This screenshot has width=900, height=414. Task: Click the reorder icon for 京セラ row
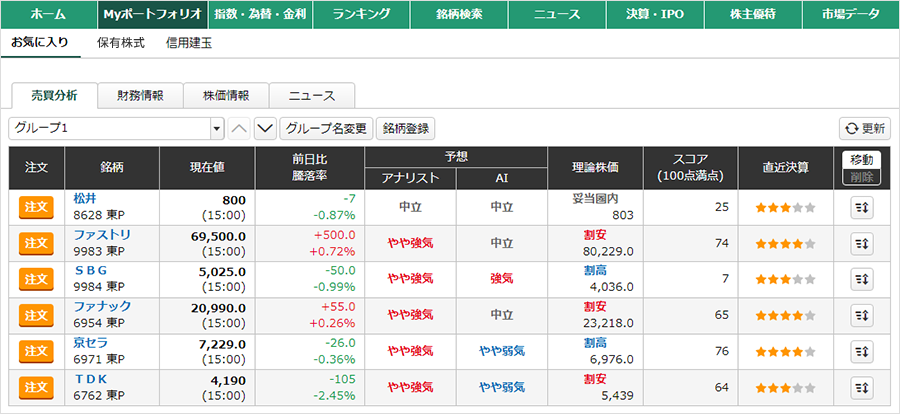point(862,351)
